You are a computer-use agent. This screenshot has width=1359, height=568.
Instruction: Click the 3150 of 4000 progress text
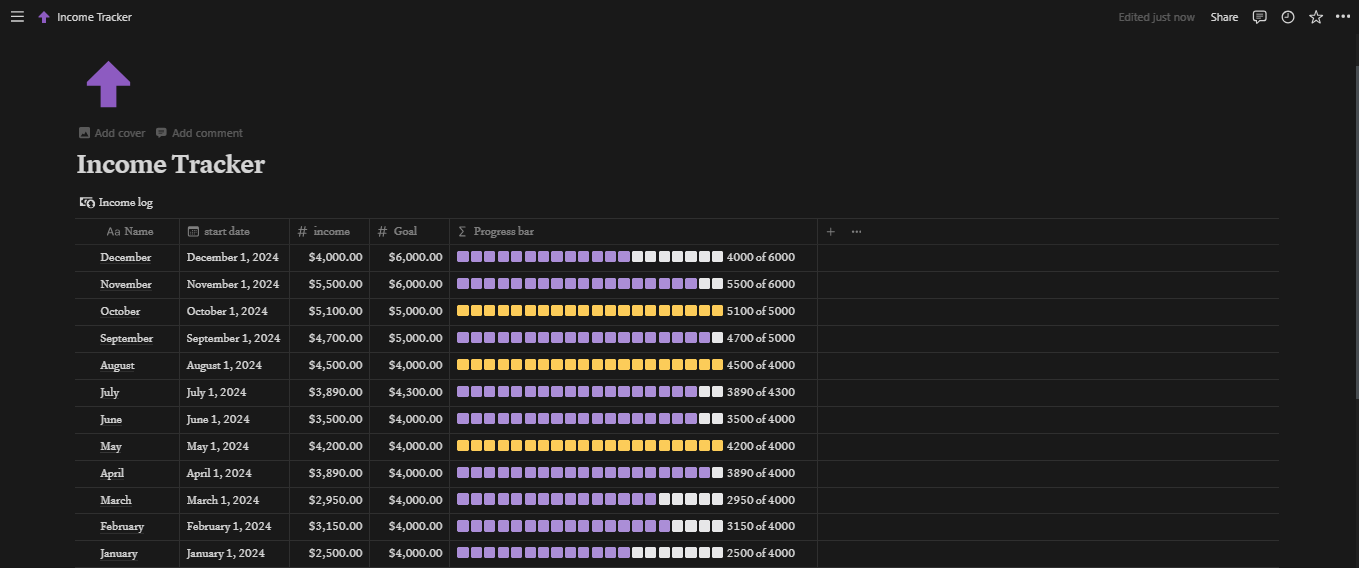click(761, 527)
